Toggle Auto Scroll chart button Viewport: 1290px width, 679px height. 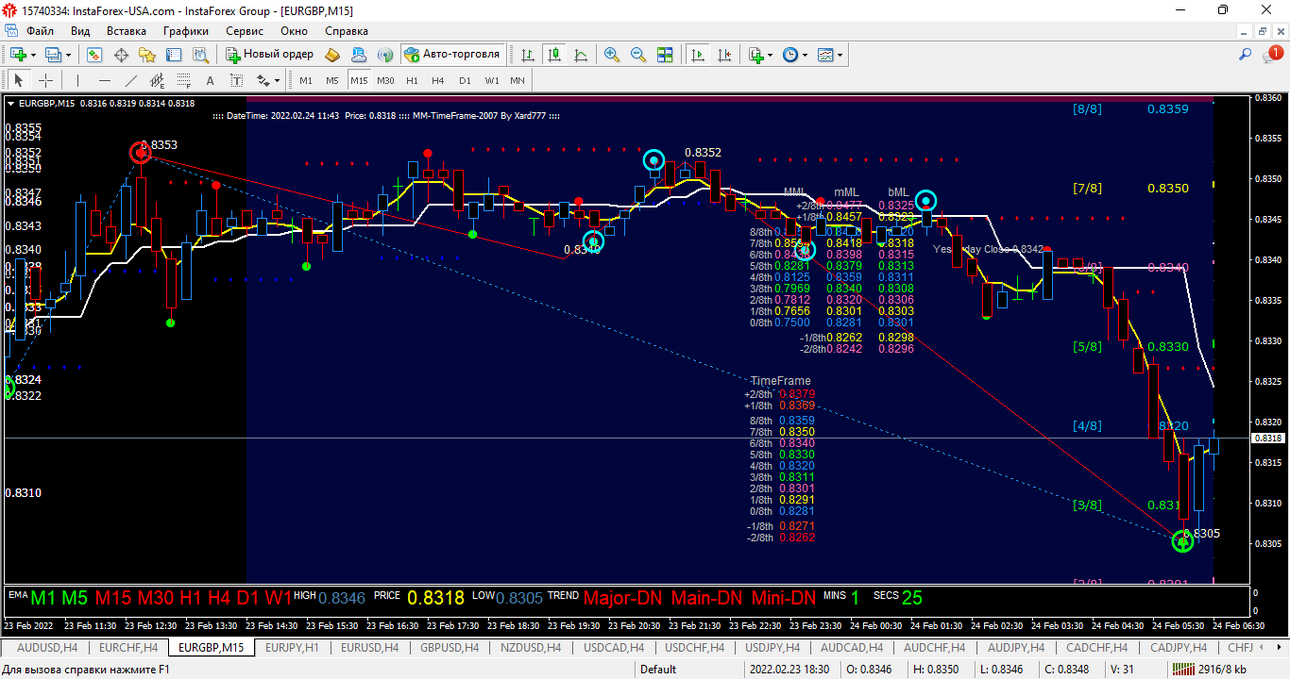697,54
